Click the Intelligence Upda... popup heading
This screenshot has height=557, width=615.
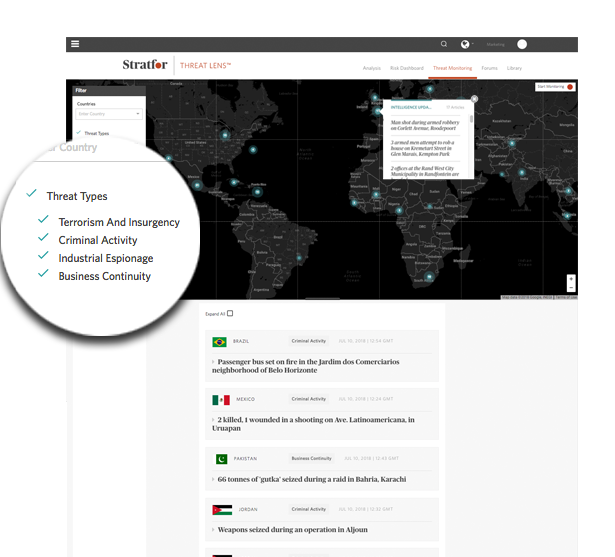click(x=411, y=107)
